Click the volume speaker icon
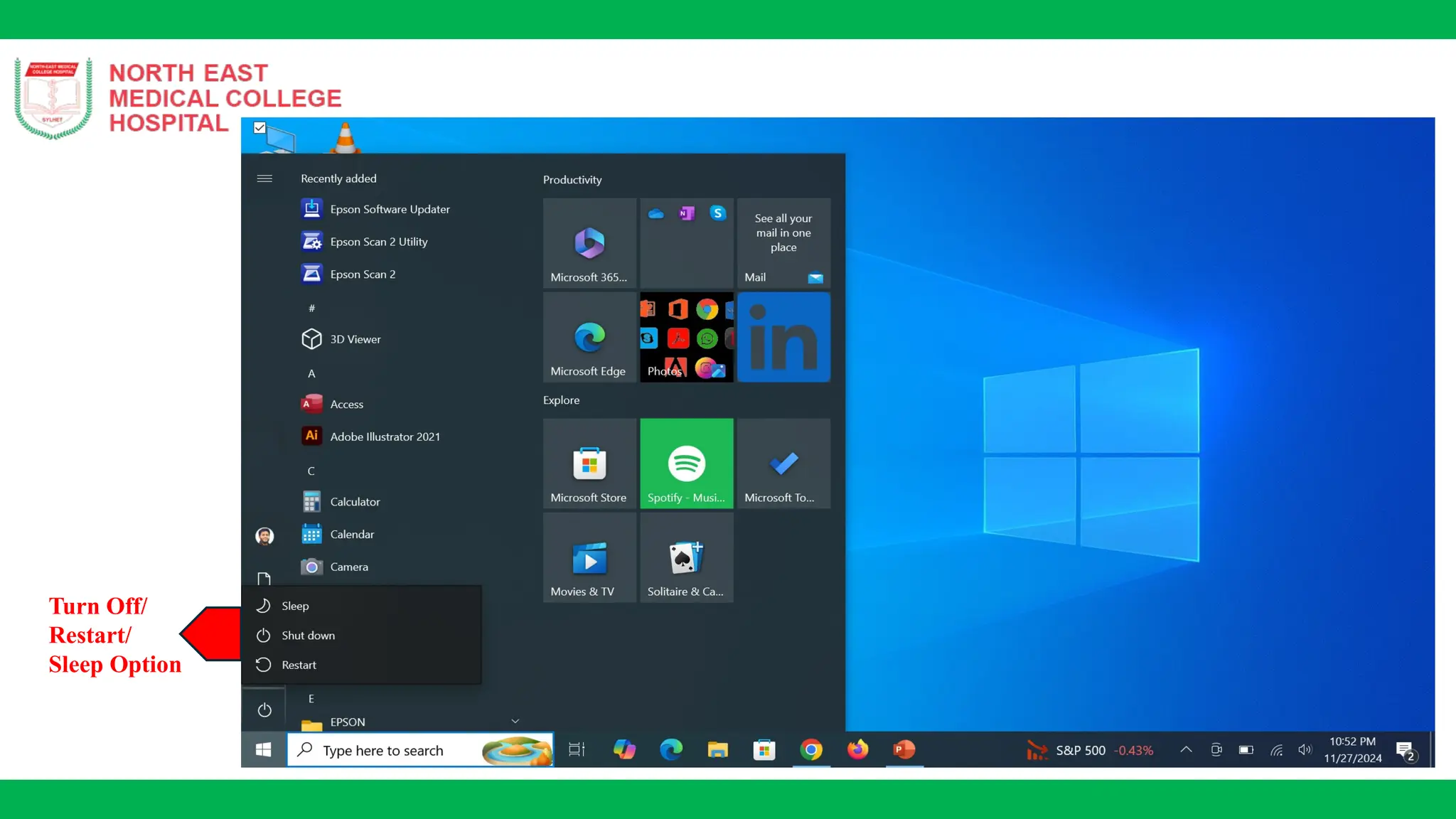1456x819 pixels. [x=1305, y=750]
